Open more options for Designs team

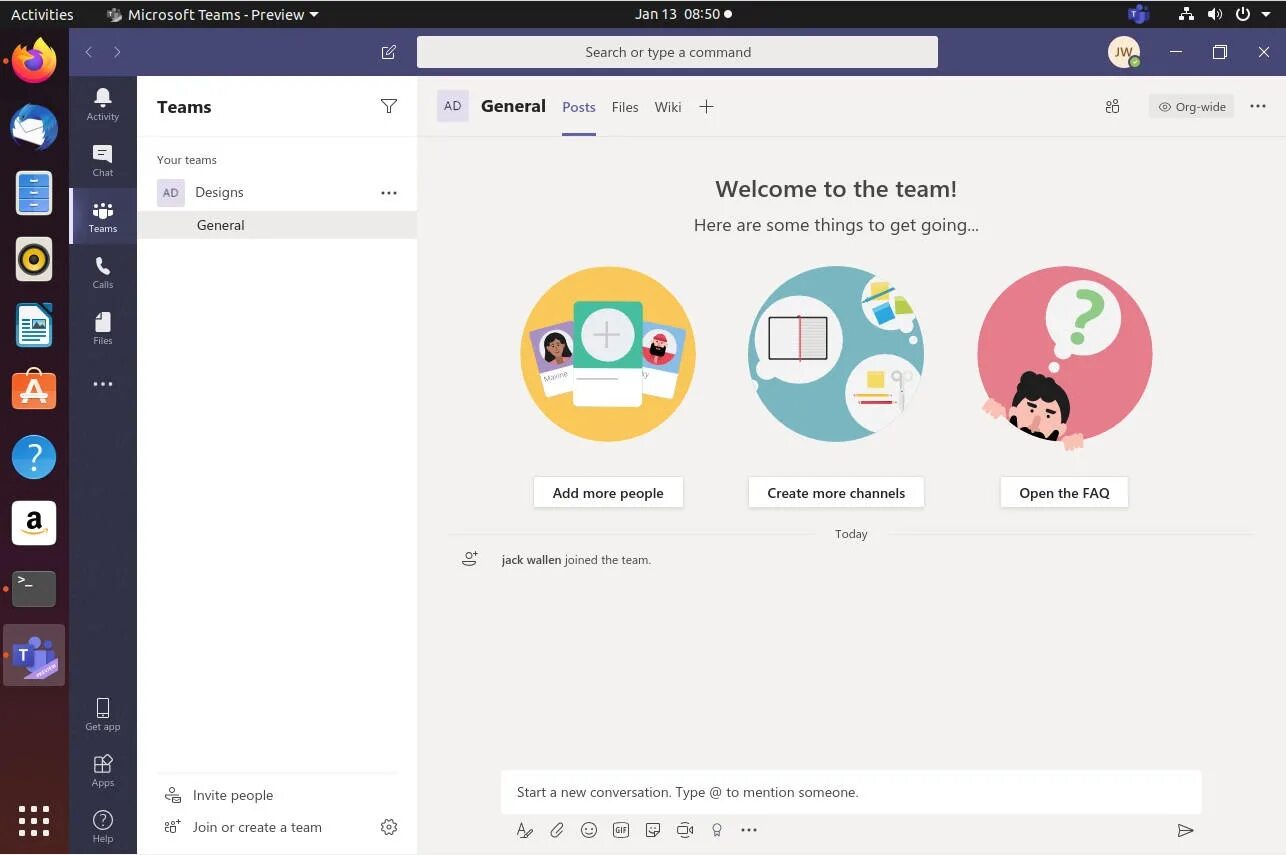point(389,193)
